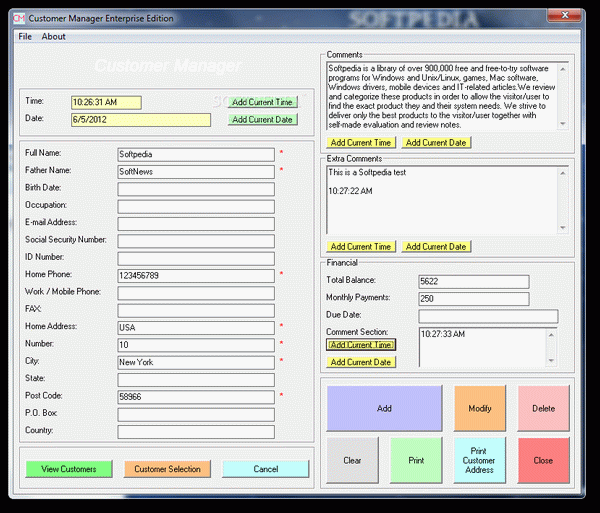Click the Birth Date input field
600x513 pixels.
(196, 189)
